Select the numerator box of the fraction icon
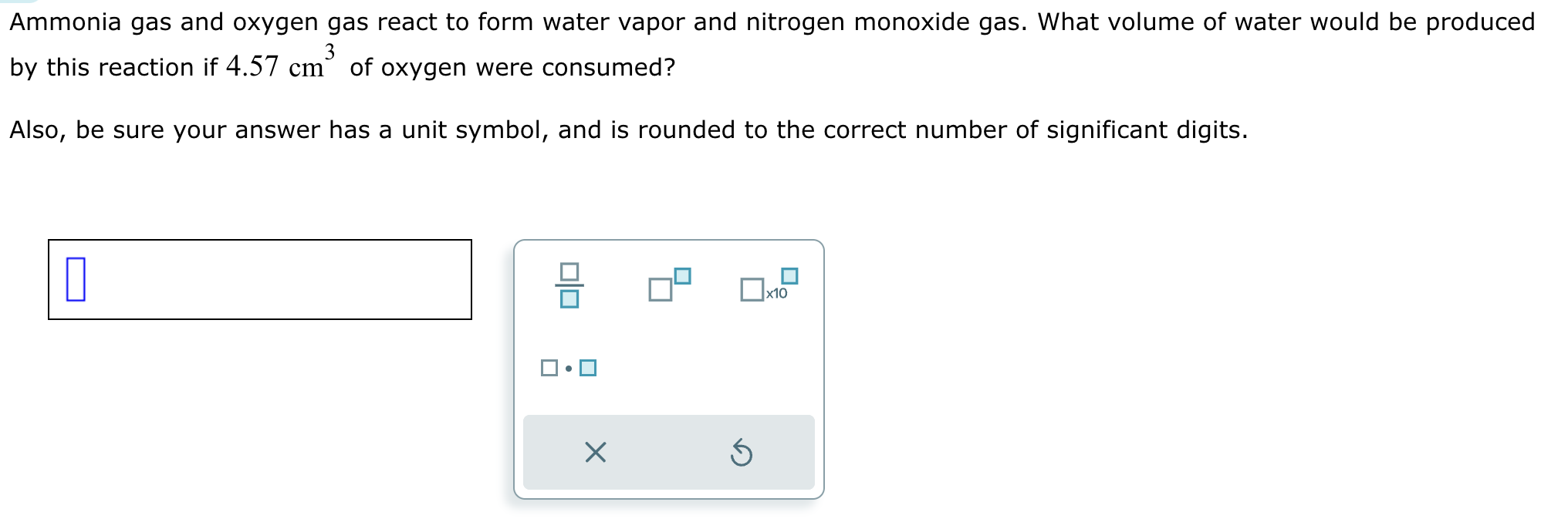This screenshot has height=529, width=1568. 569,272
